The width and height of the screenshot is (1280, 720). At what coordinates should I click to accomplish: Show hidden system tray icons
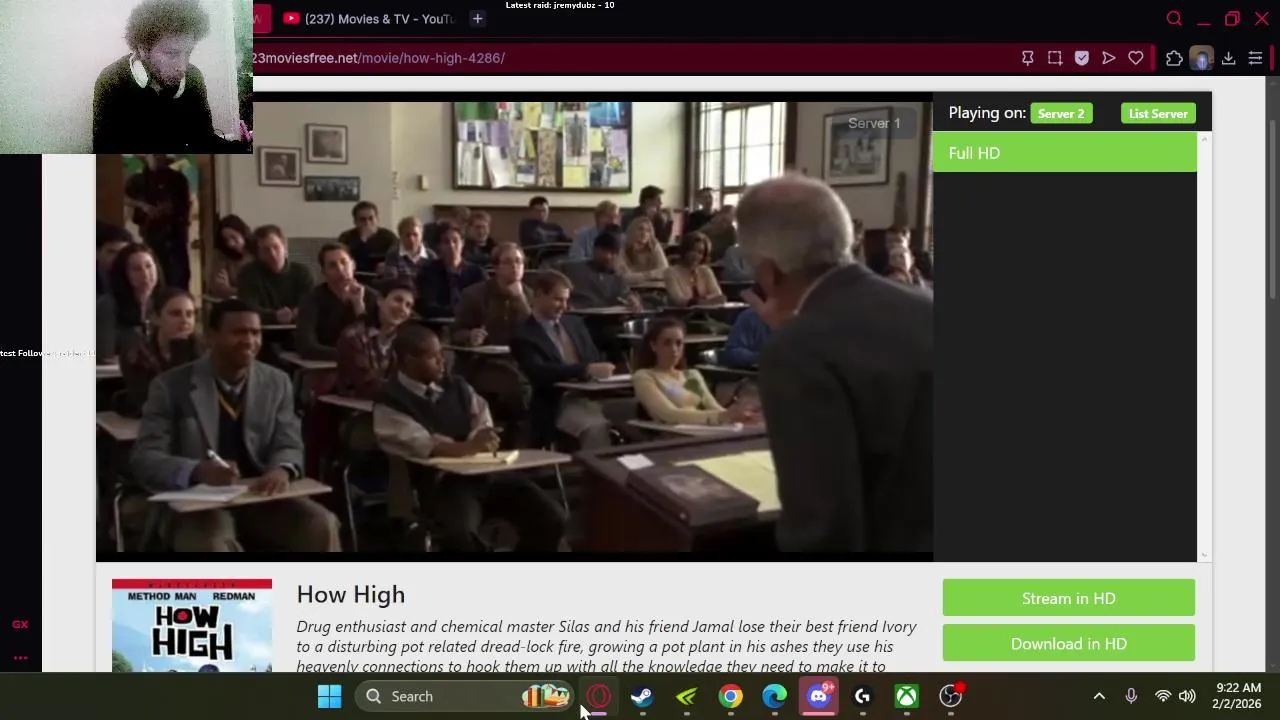[x=1099, y=696]
